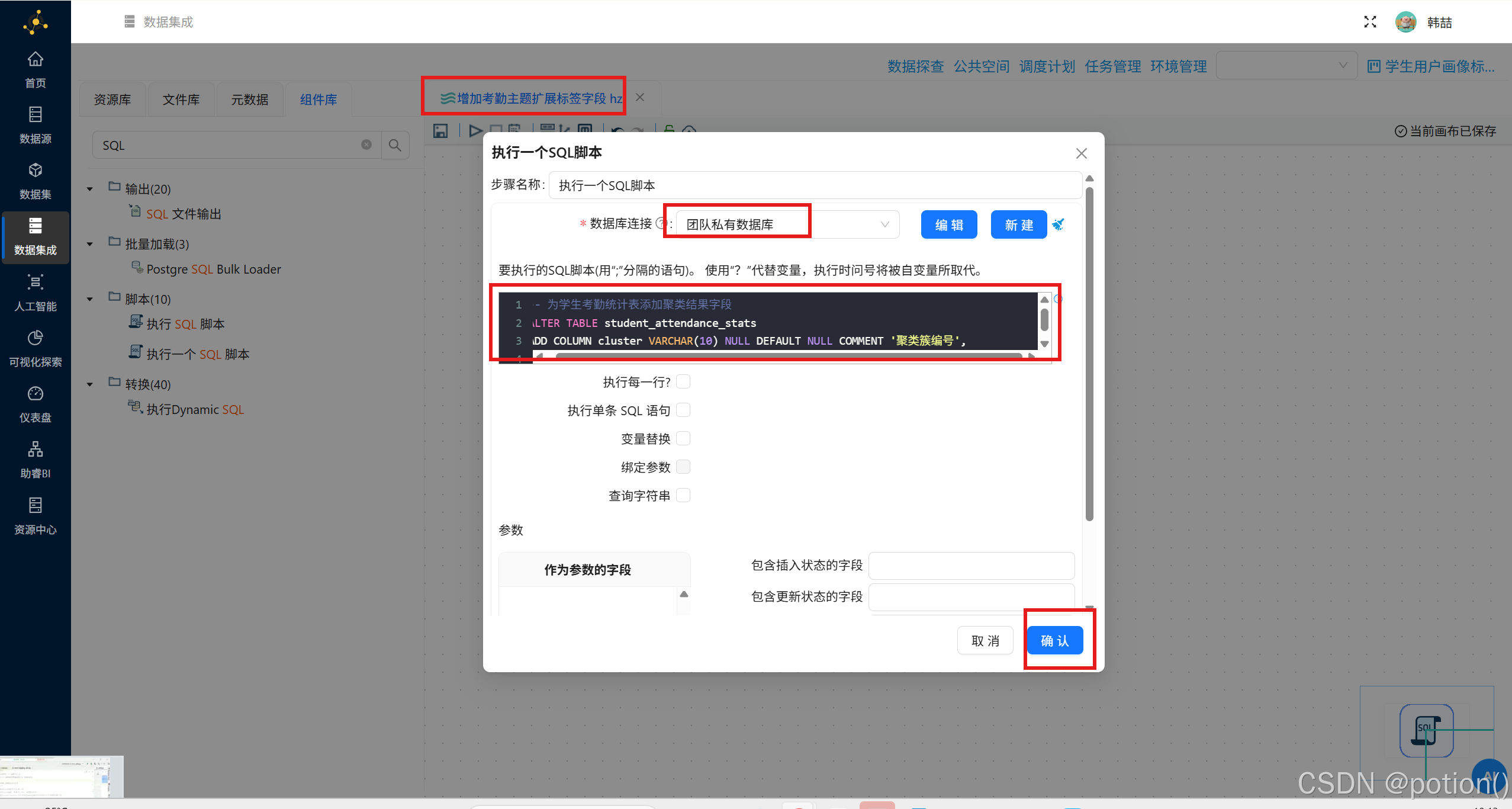Close the 增加考勤主题扩展标签字段 tab
This screenshot has height=809, width=1512.
click(640, 97)
